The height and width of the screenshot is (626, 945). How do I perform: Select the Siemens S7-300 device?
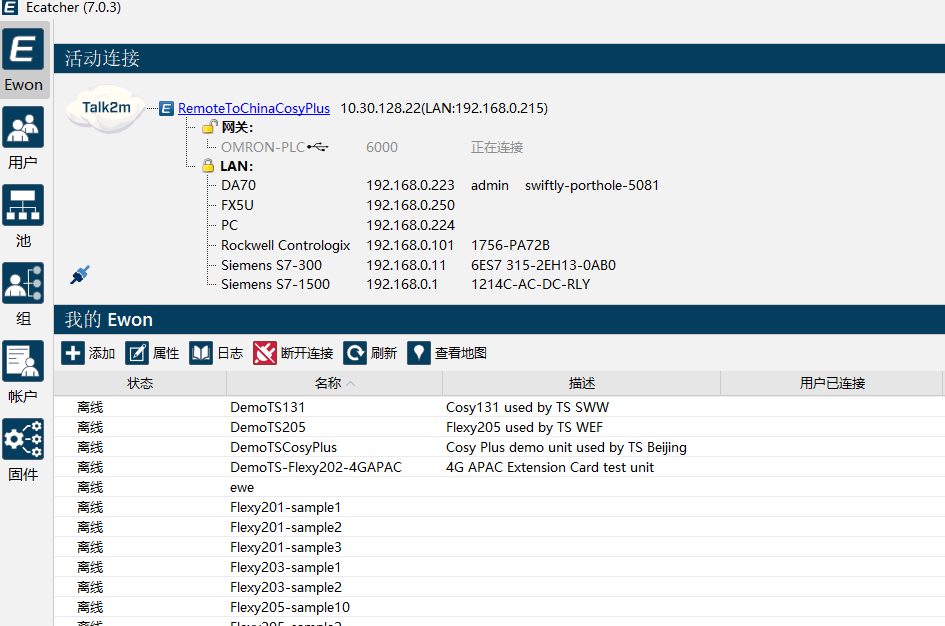point(271,265)
